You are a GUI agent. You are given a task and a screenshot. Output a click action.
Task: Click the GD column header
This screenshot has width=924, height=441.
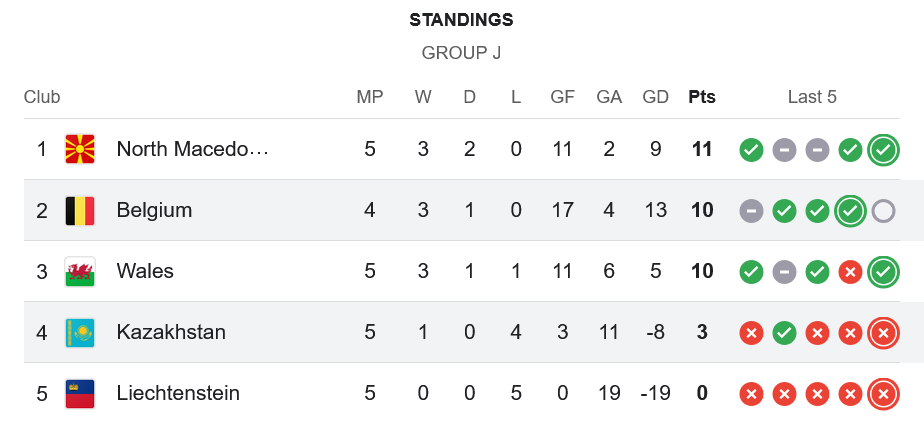point(656,97)
